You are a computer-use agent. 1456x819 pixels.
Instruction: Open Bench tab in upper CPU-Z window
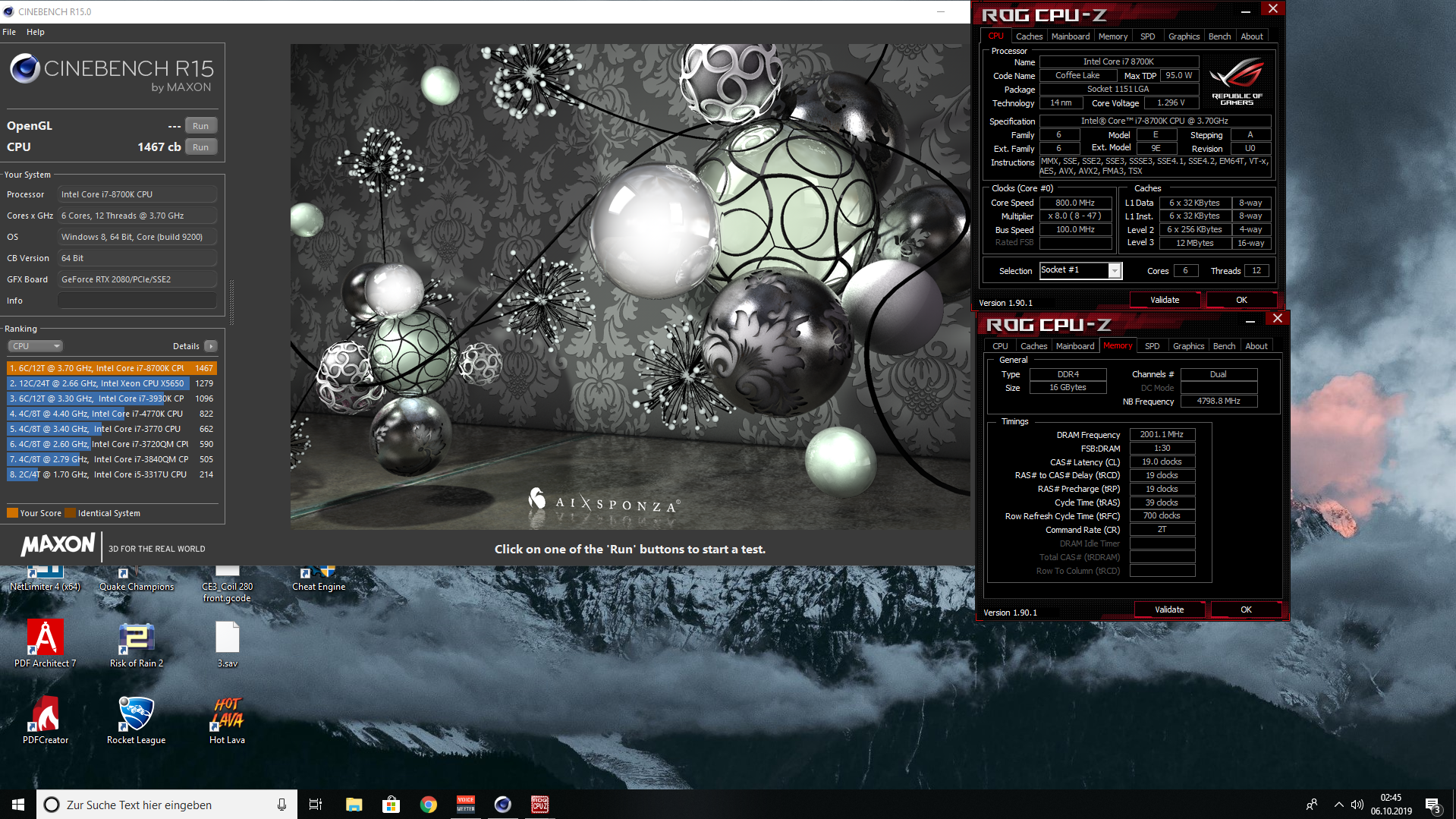[x=1220, y=36]
